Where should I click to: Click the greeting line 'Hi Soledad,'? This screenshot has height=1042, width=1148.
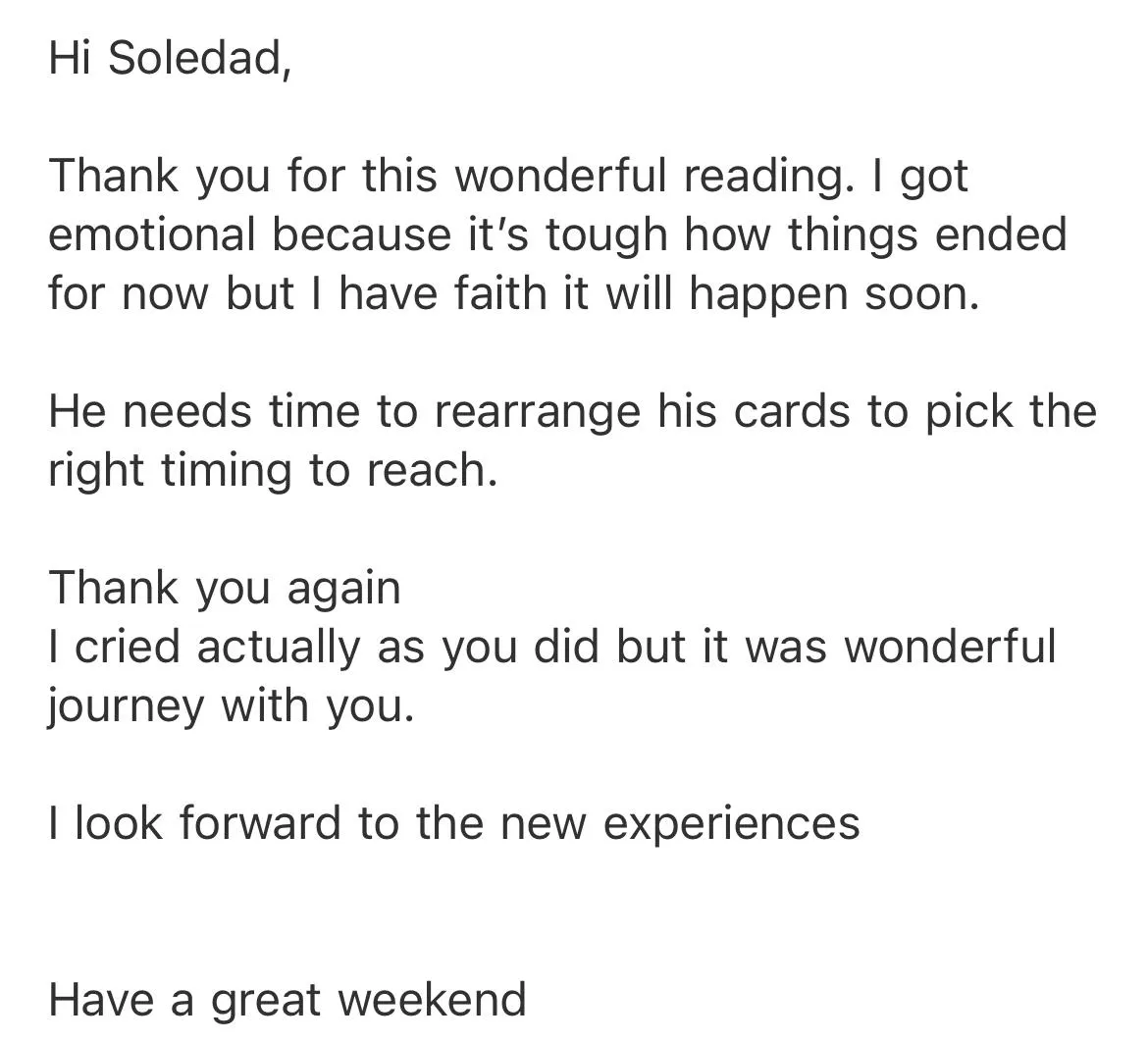tap(171, 57)
